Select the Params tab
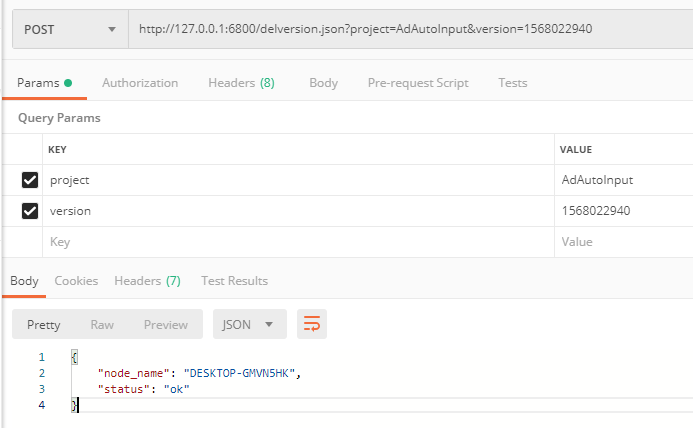 [x=44, y=83]
